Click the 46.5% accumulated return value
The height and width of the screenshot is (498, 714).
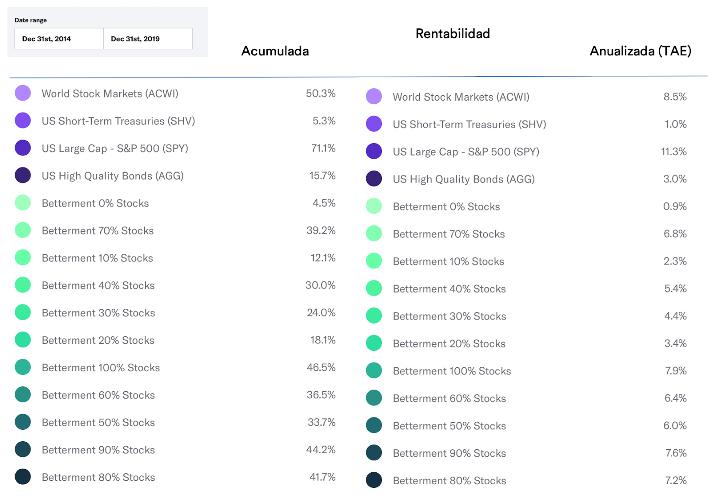click(321, 367)
